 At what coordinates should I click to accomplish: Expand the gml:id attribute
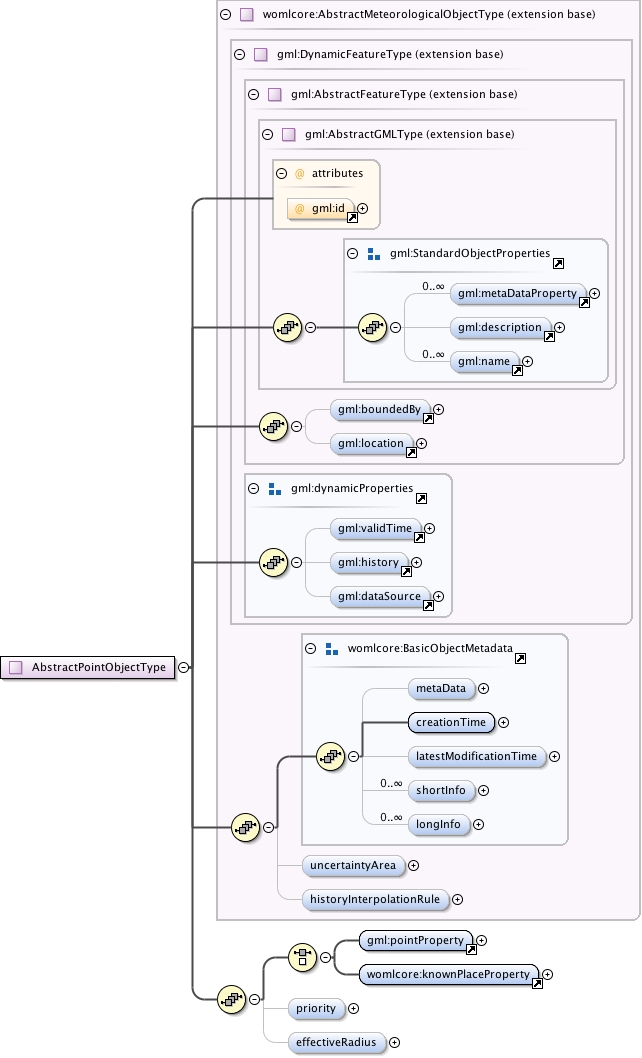pyautogui.click(x=363, y=208)
